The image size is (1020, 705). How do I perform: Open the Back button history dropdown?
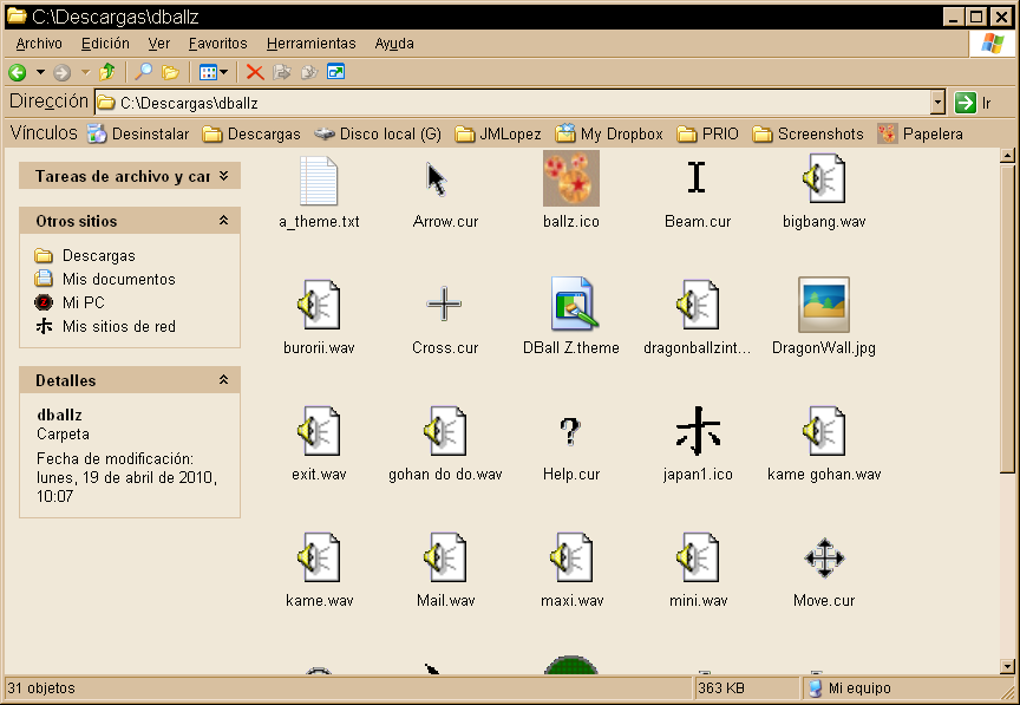40,72
